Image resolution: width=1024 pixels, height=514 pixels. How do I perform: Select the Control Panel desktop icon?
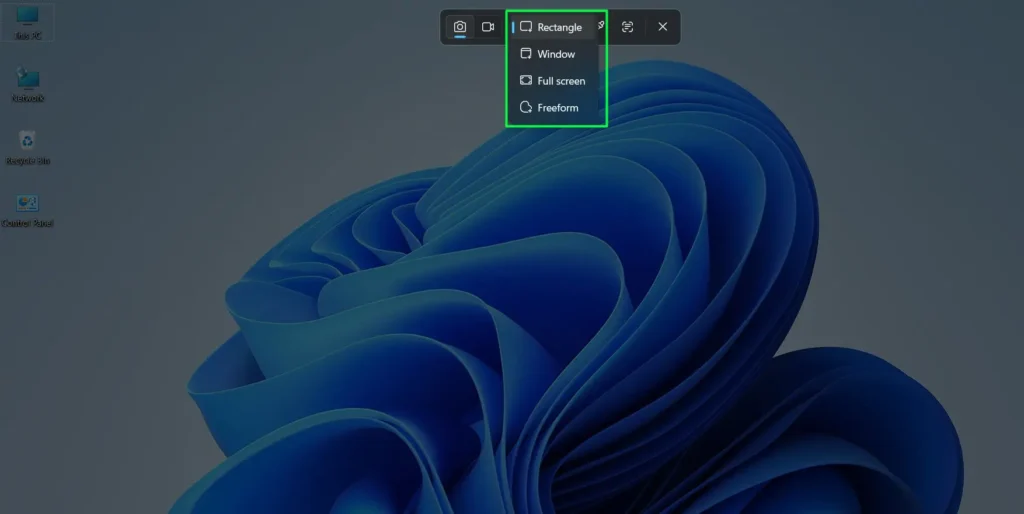27,210
